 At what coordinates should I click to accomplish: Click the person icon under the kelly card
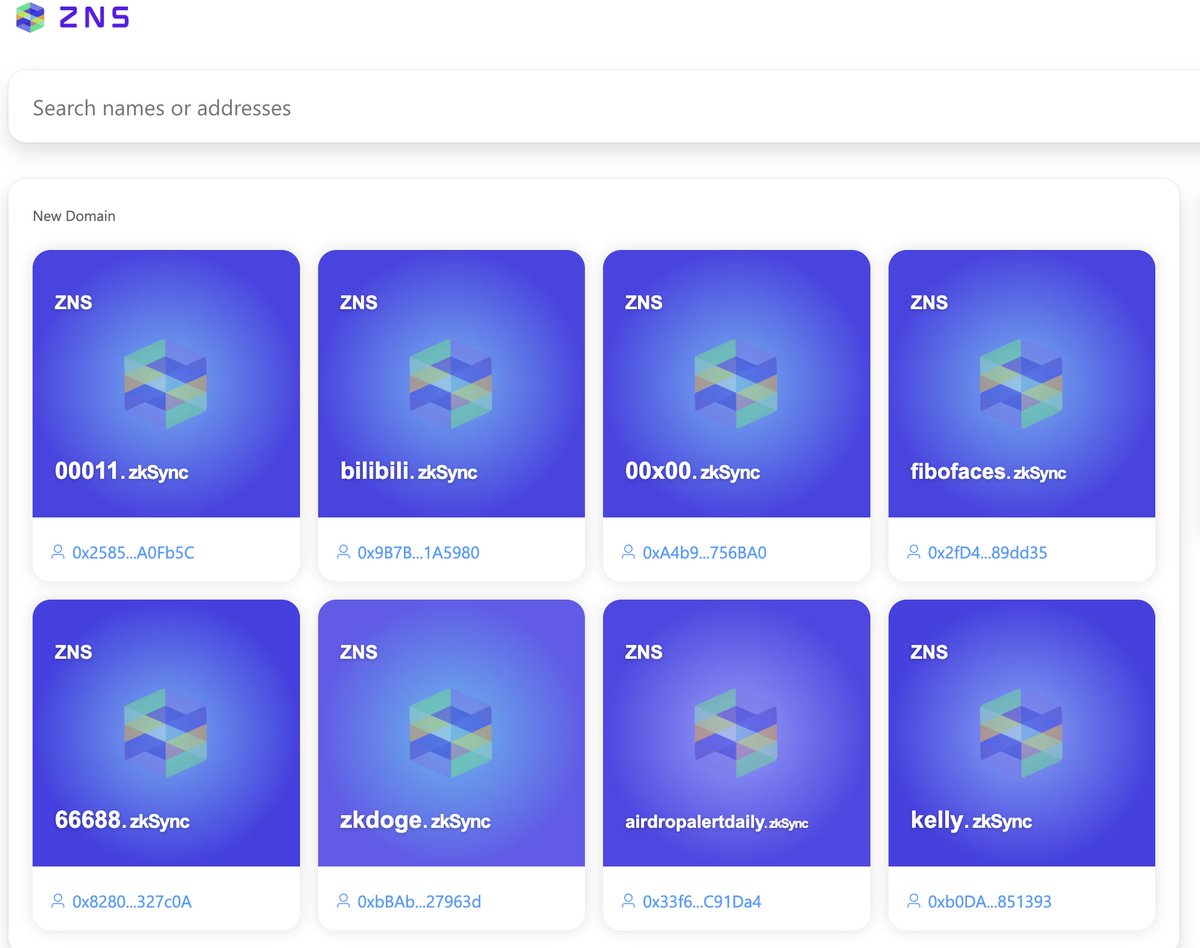(913, 901)
